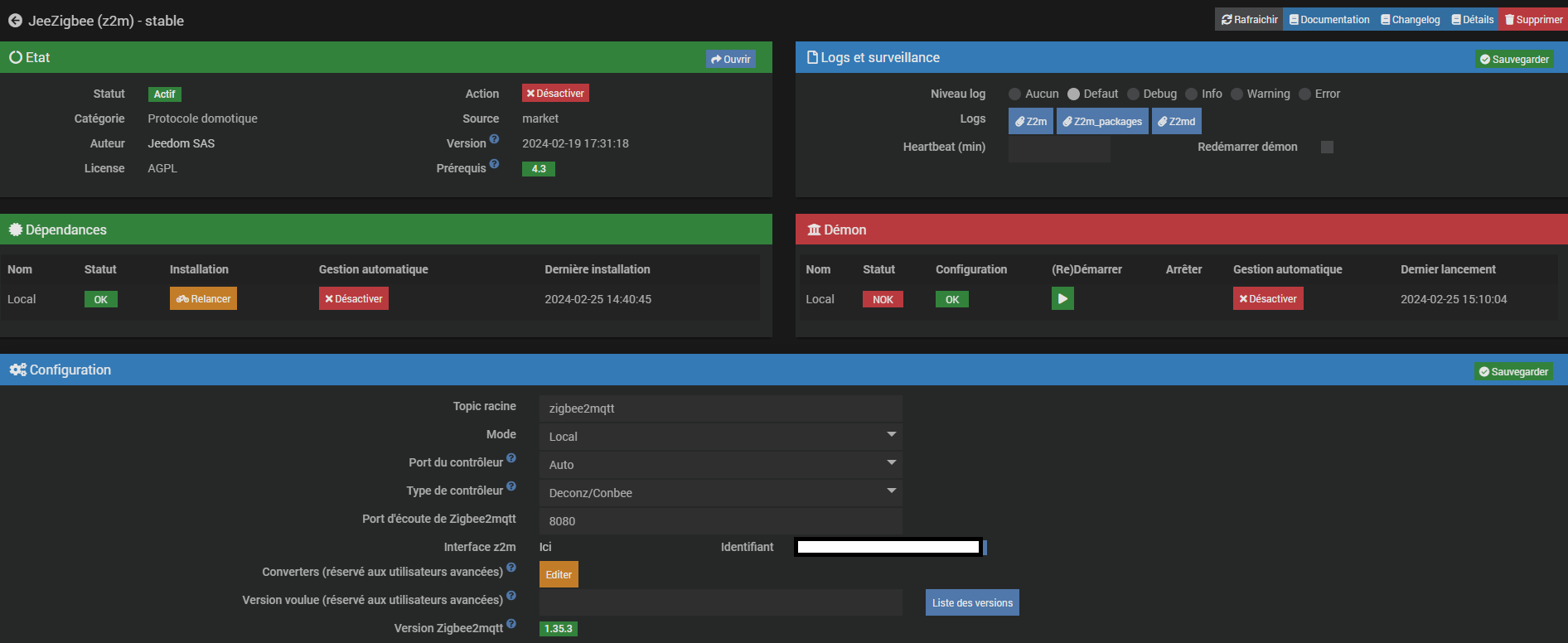Click the Topic racine input field
This screenshot has height=643, width=1568.
pyautogui.click(x=720, y=409)
